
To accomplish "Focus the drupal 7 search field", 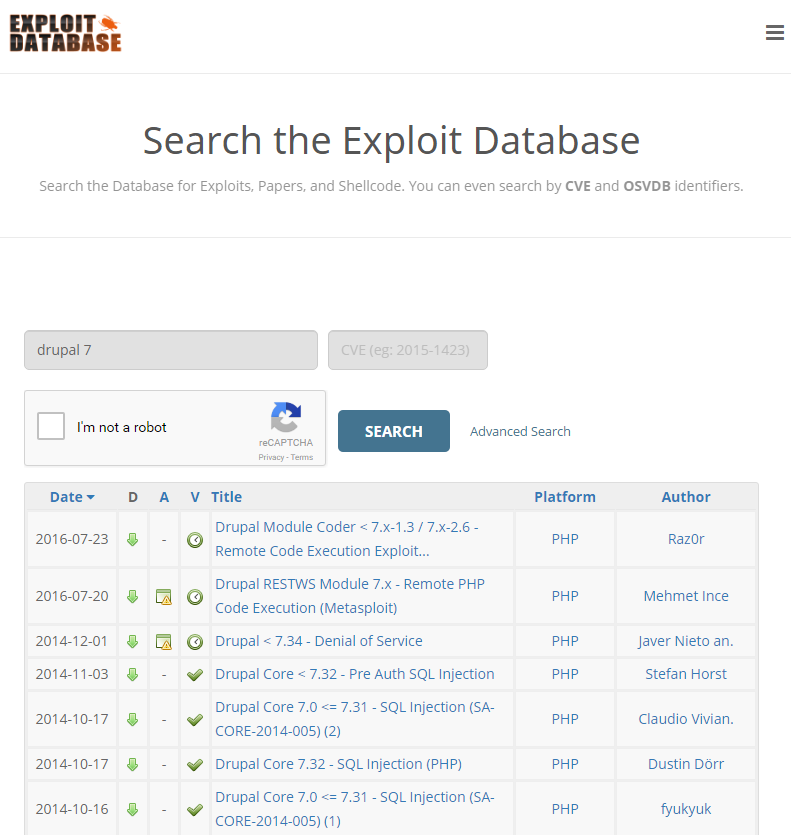I will click(171, 350).
